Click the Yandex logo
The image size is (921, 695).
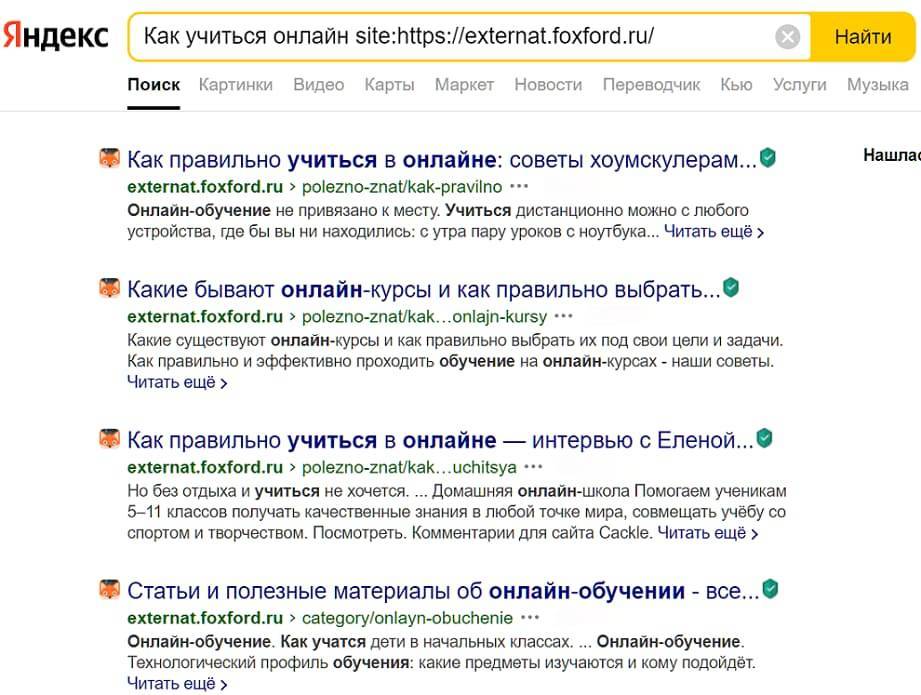pos(56,36)
